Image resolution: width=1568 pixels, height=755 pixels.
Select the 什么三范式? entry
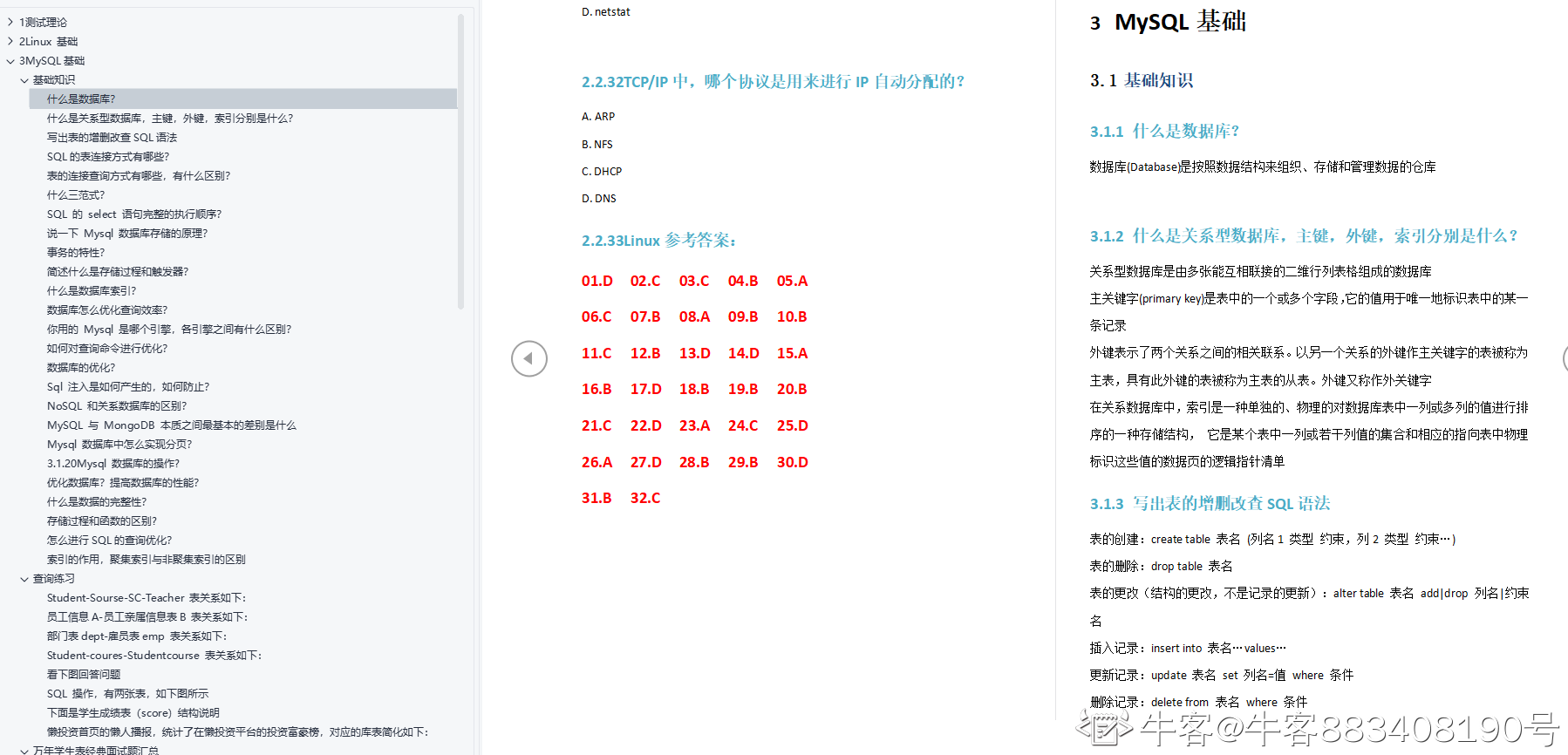coord(76,195)
